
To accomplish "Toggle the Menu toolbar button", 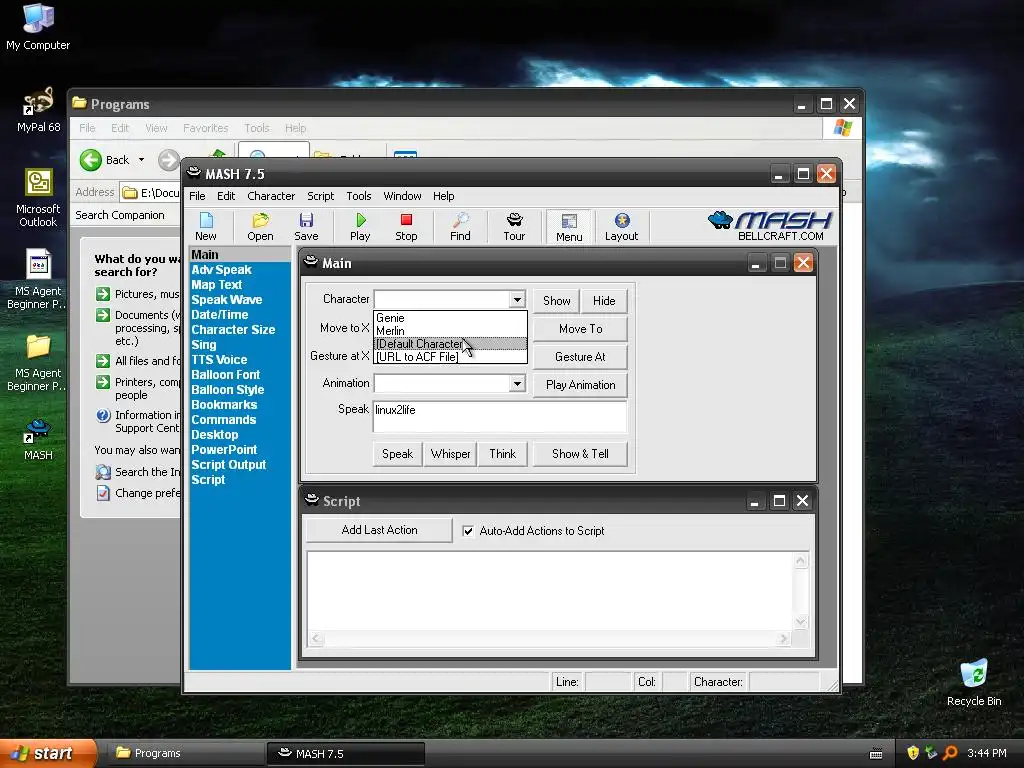I will [x=569, y=227].
